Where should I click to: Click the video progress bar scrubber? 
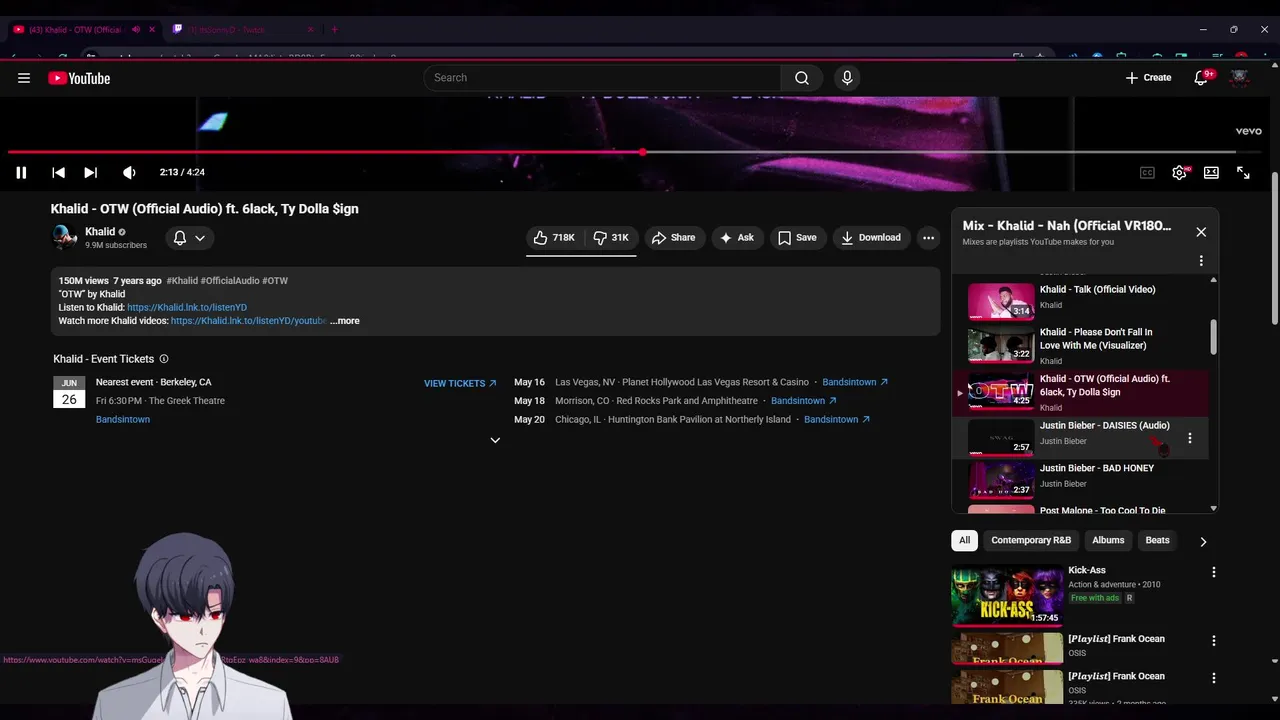click(x=643, y=152)
